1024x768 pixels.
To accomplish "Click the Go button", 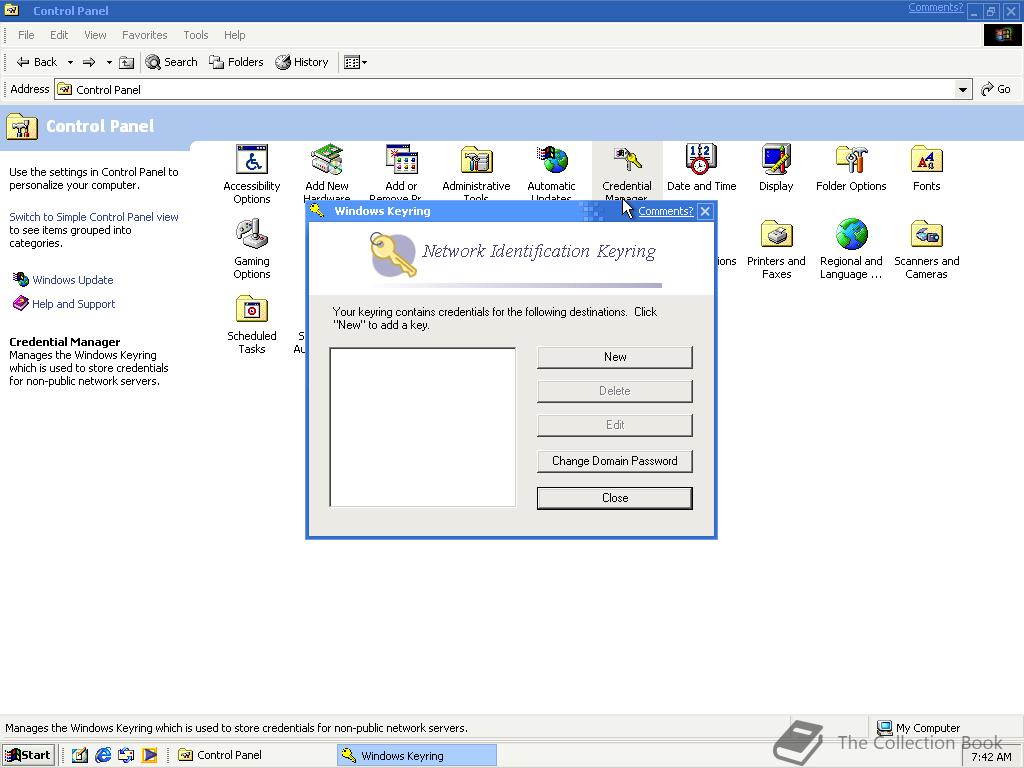I will tap(996, 89).
